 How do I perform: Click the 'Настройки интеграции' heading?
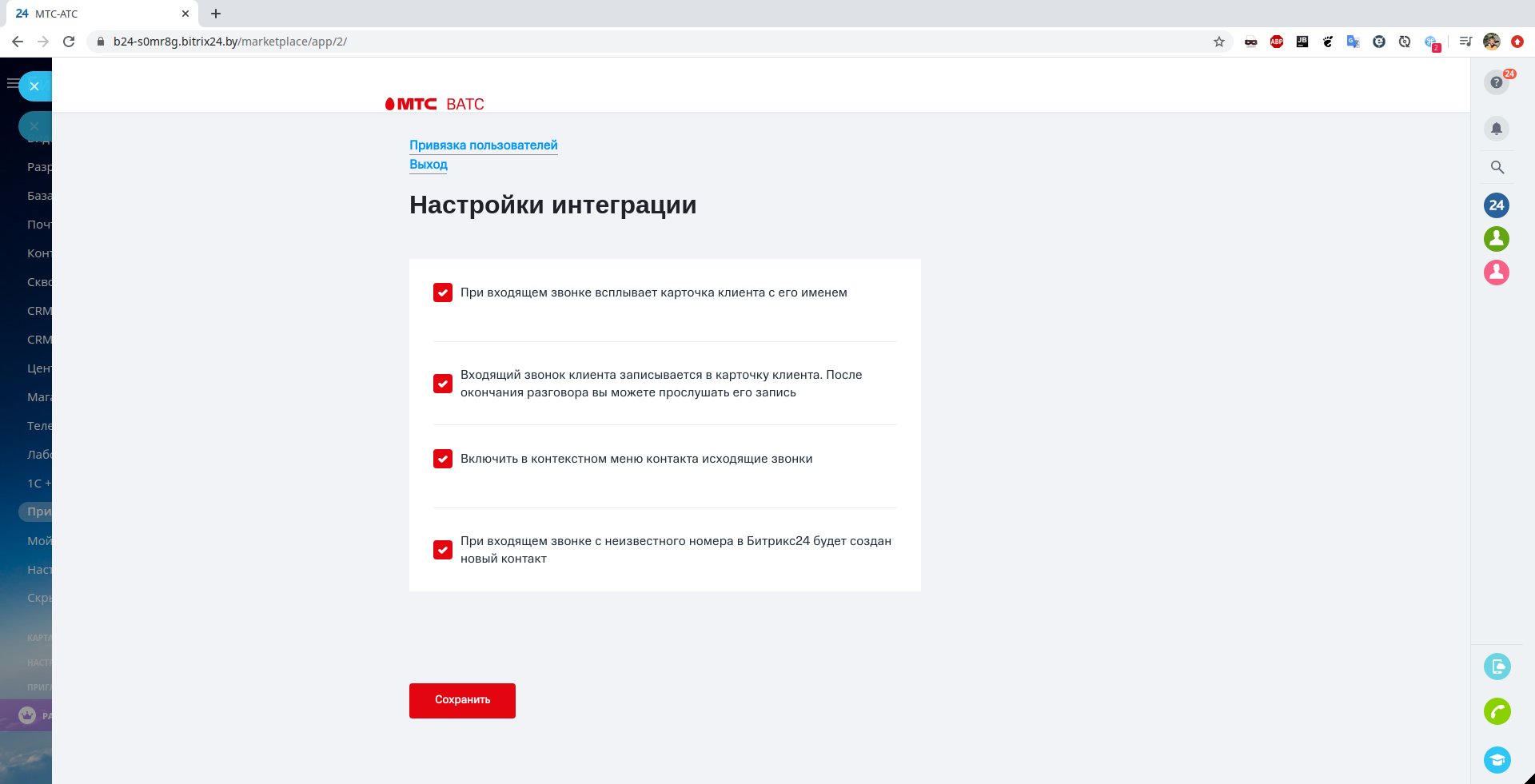point(553,205)
